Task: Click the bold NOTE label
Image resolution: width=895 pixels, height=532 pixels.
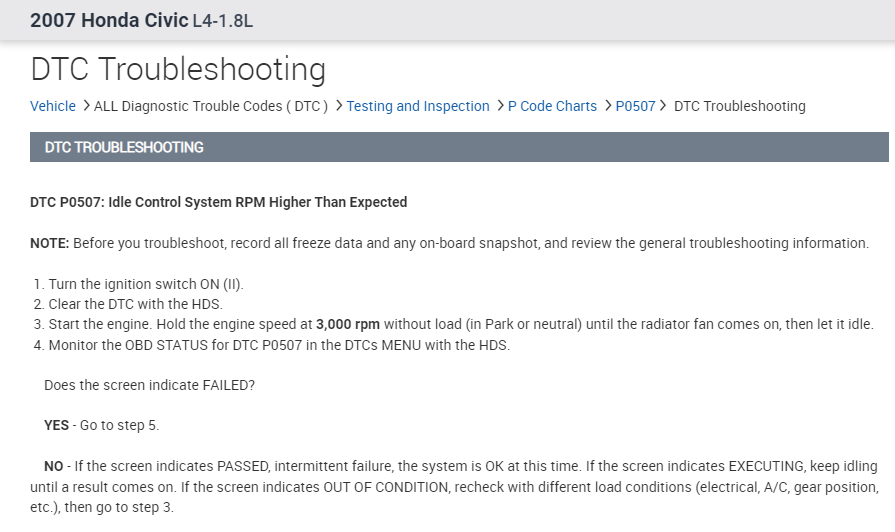Action: coord(49,243)
